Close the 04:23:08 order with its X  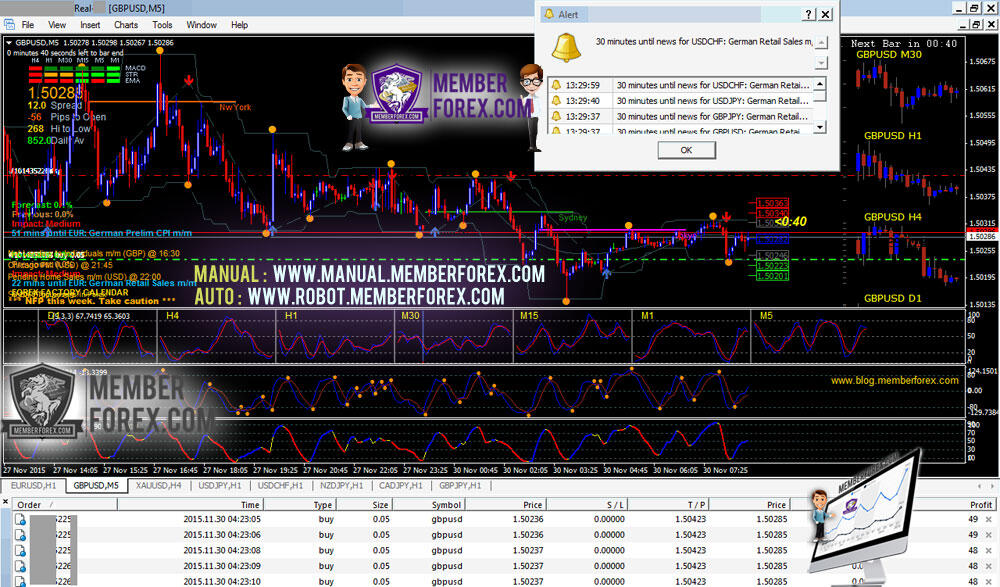(989, 550)
